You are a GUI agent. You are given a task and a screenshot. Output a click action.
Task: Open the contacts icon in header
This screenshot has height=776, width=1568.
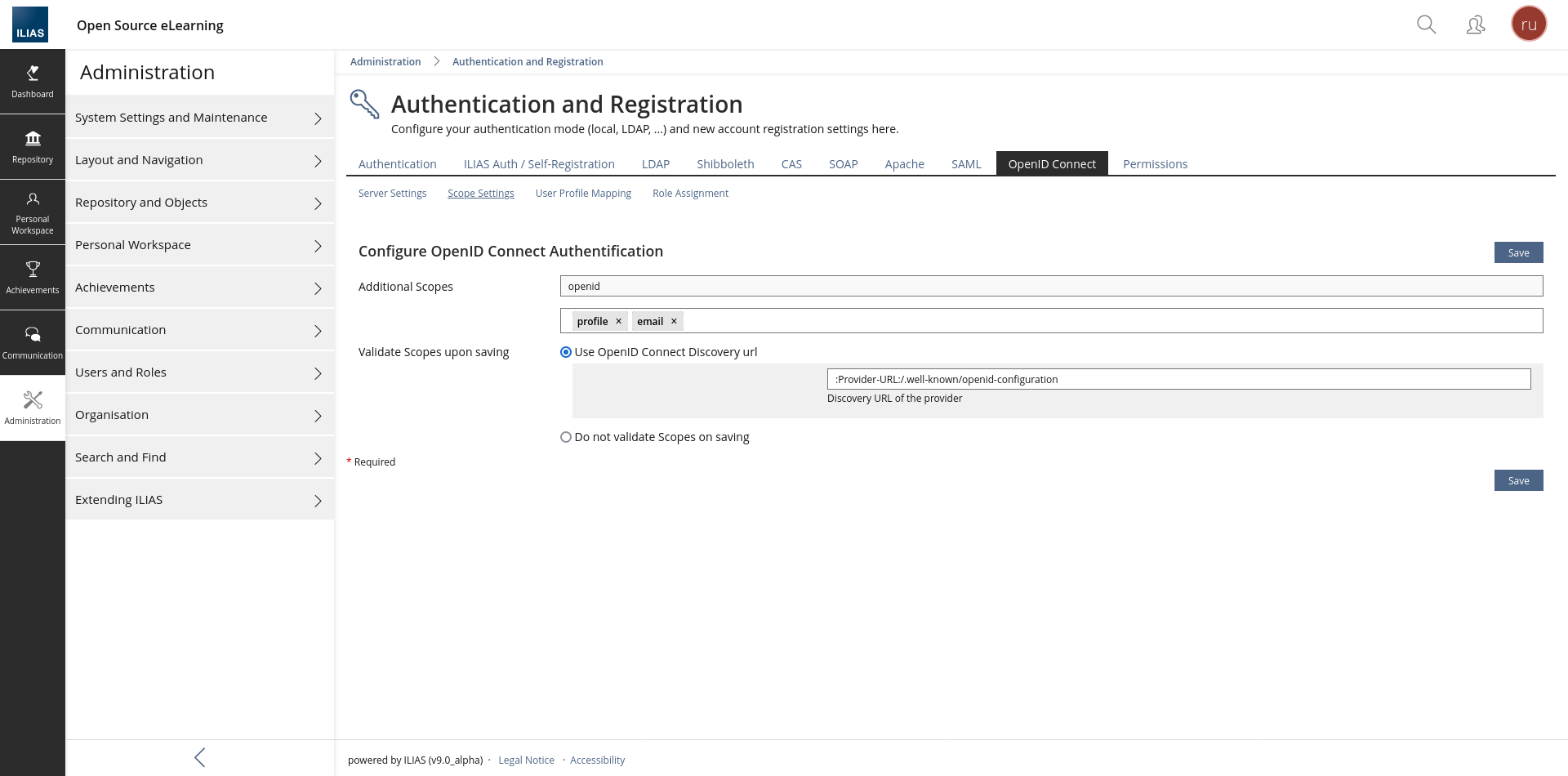tap(1475, 25)
